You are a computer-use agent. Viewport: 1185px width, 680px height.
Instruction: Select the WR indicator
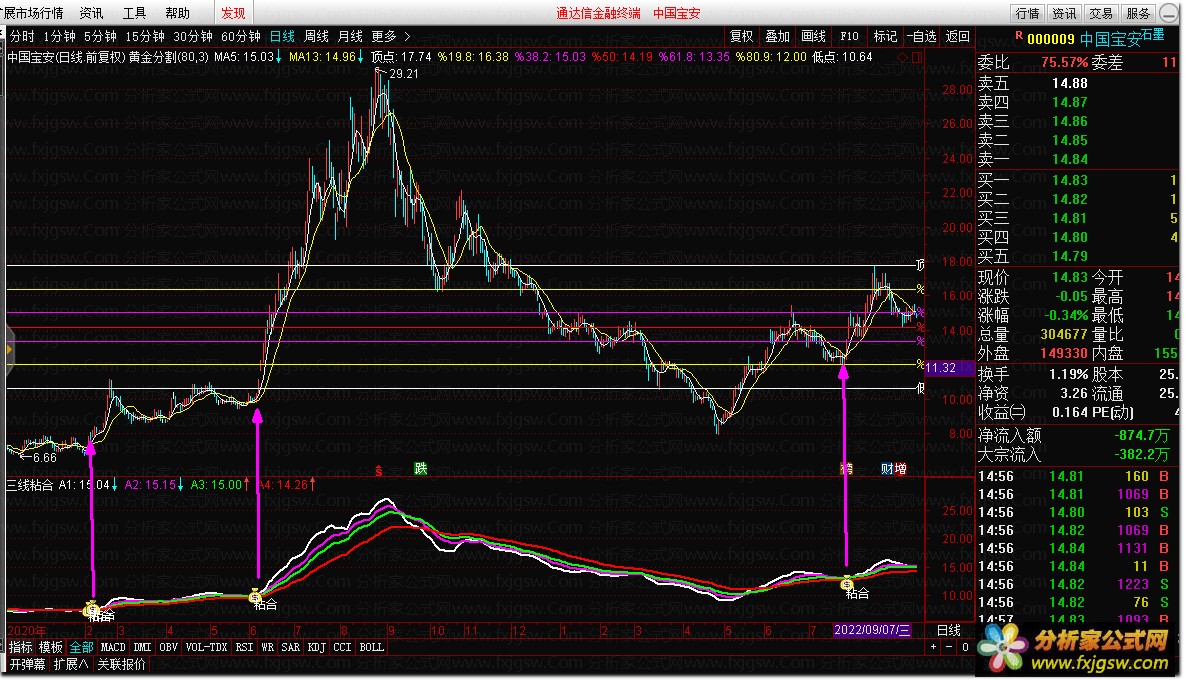(268, 648)
